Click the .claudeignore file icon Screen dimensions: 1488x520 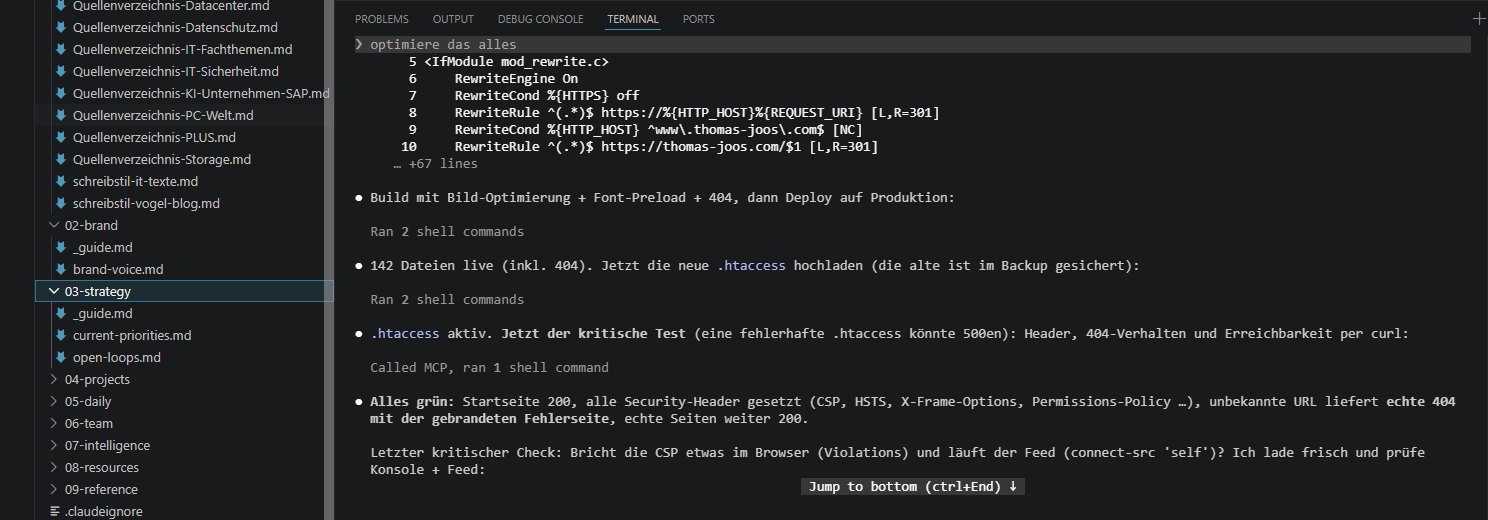55,511
